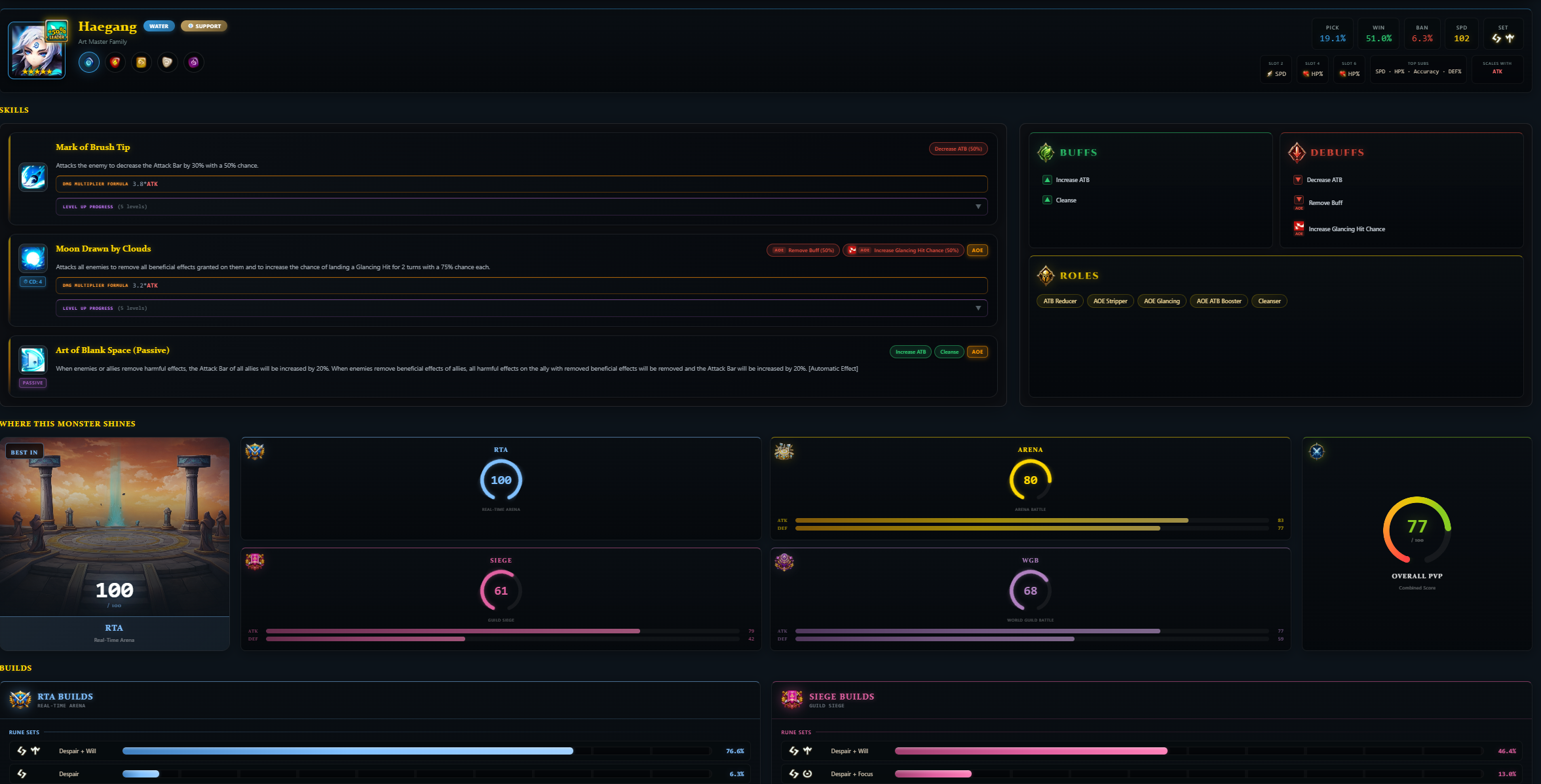1541x784 pixels.
Task: Click the Roles section emblem icon
Action: pyautogui.click(x=1046, y=275)
